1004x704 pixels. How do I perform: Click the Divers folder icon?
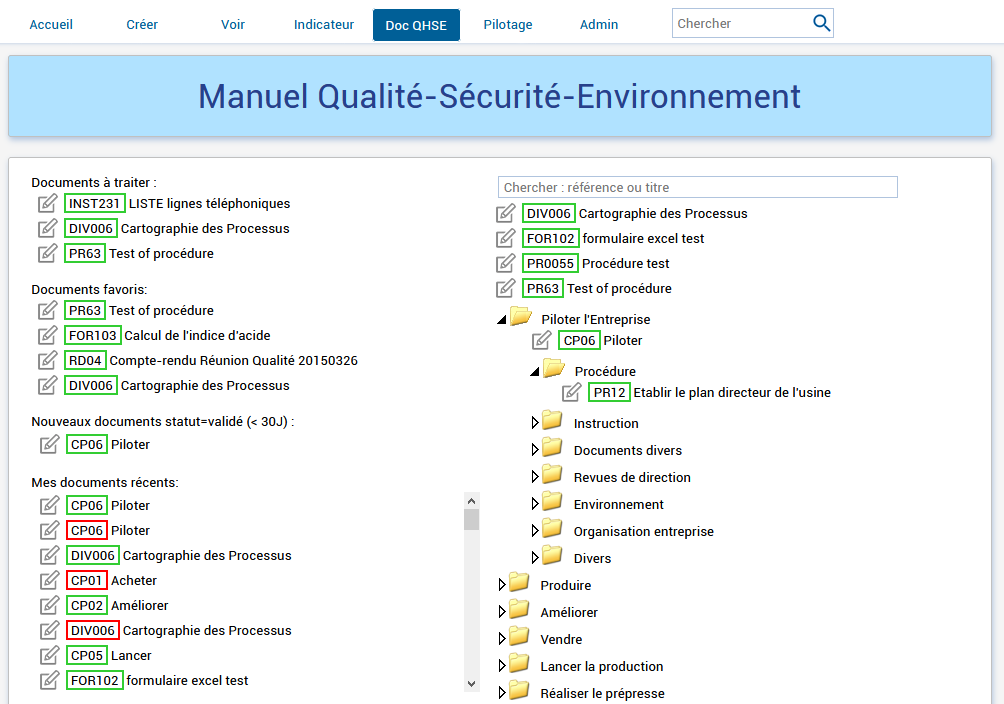[x=552, y=555]
